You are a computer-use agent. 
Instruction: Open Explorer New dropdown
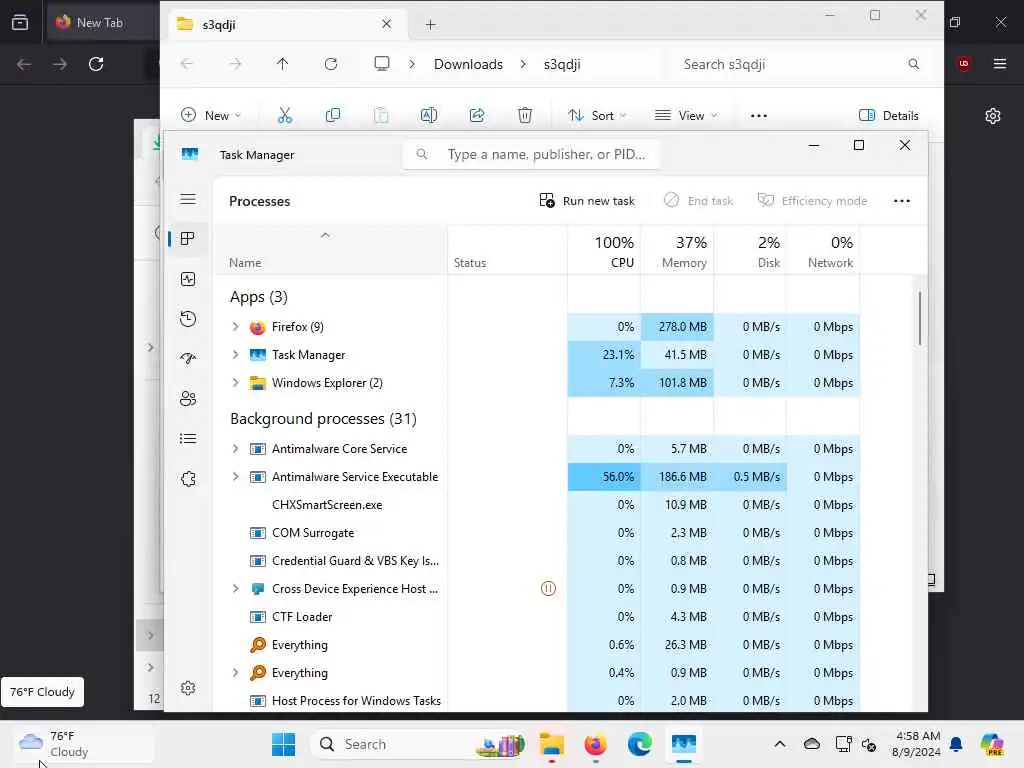(211, 116)
